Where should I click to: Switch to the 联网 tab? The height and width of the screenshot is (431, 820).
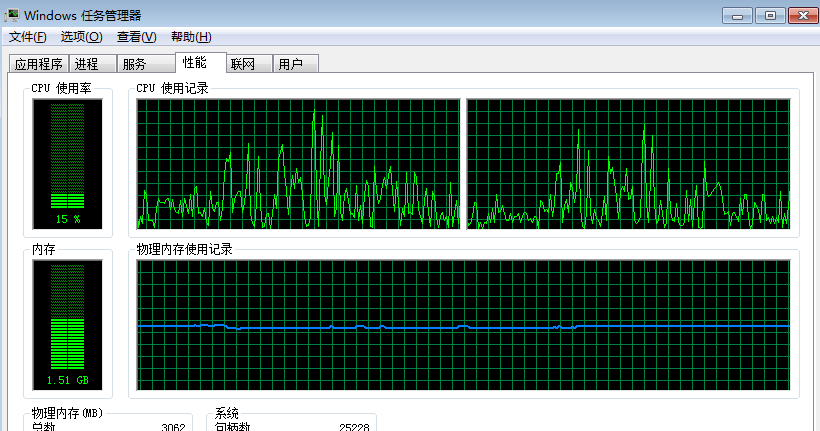[x=249, y=64]
